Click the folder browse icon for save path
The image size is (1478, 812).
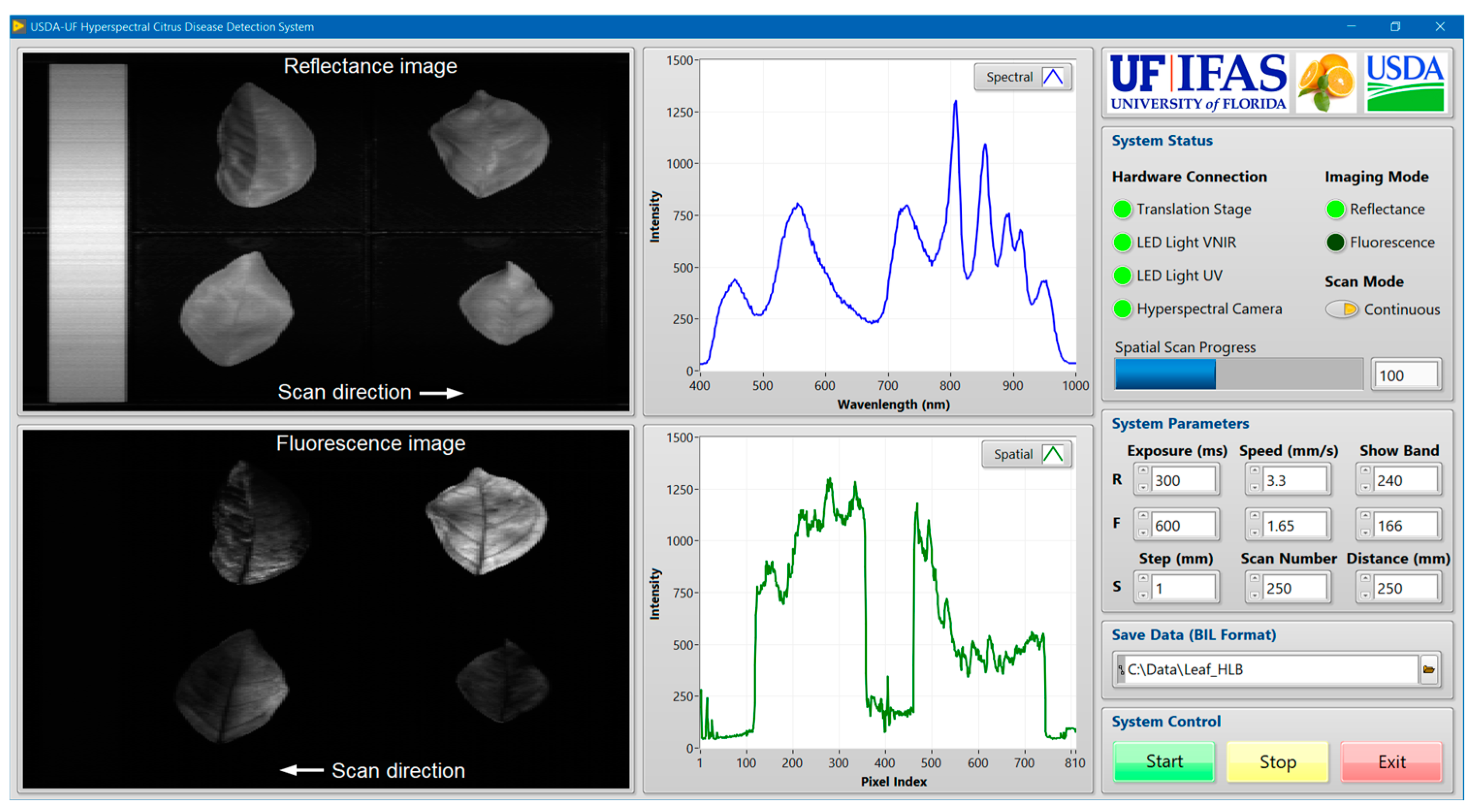tap(1428, 669)
